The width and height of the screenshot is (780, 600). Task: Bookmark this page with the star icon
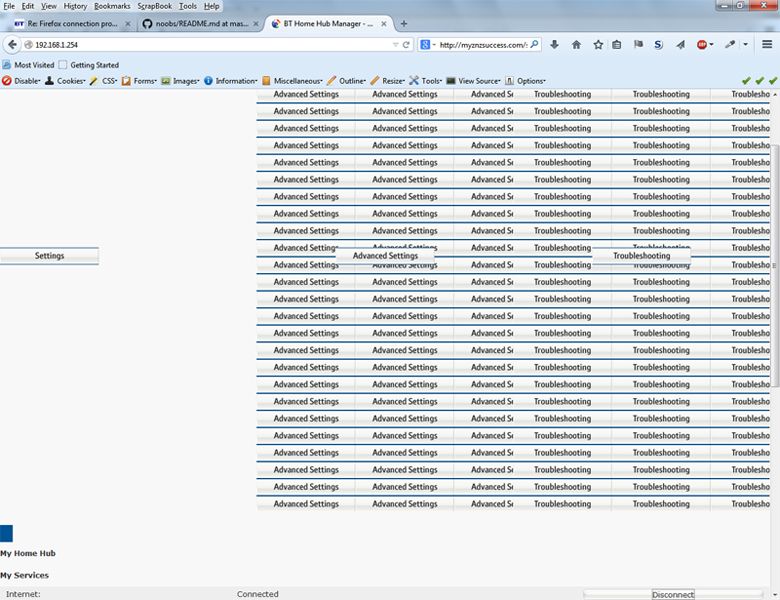point(598,44)
